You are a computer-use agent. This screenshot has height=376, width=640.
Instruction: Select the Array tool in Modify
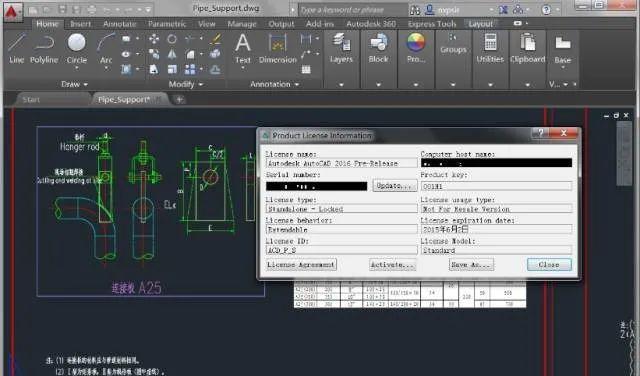[x=190, y=69]
